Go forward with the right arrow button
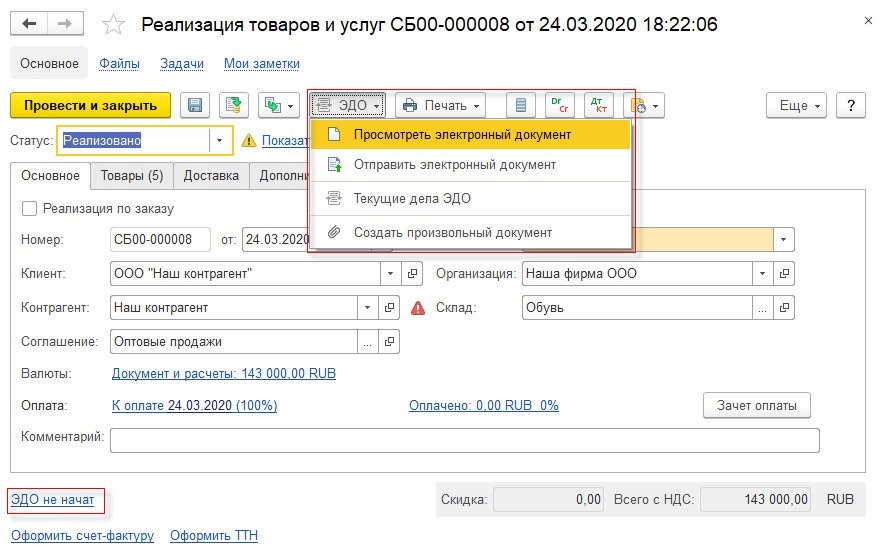 [x=65, y=24]
